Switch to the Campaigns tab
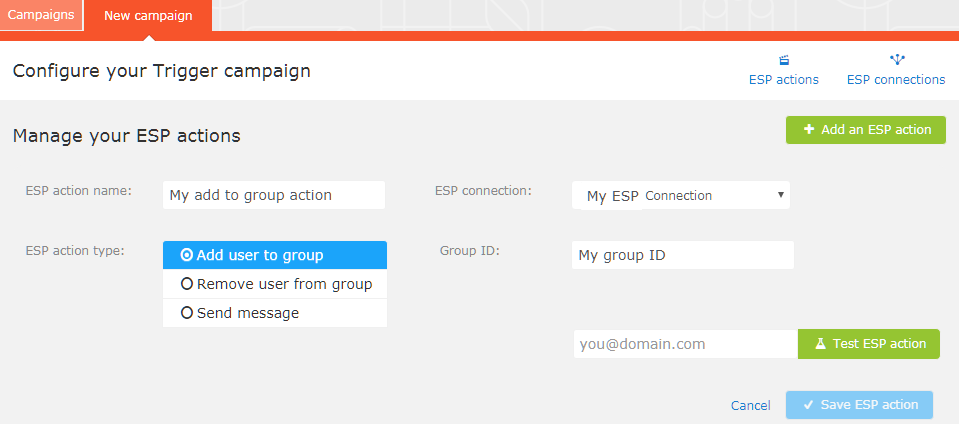959x424 pixels. [41, 15]
